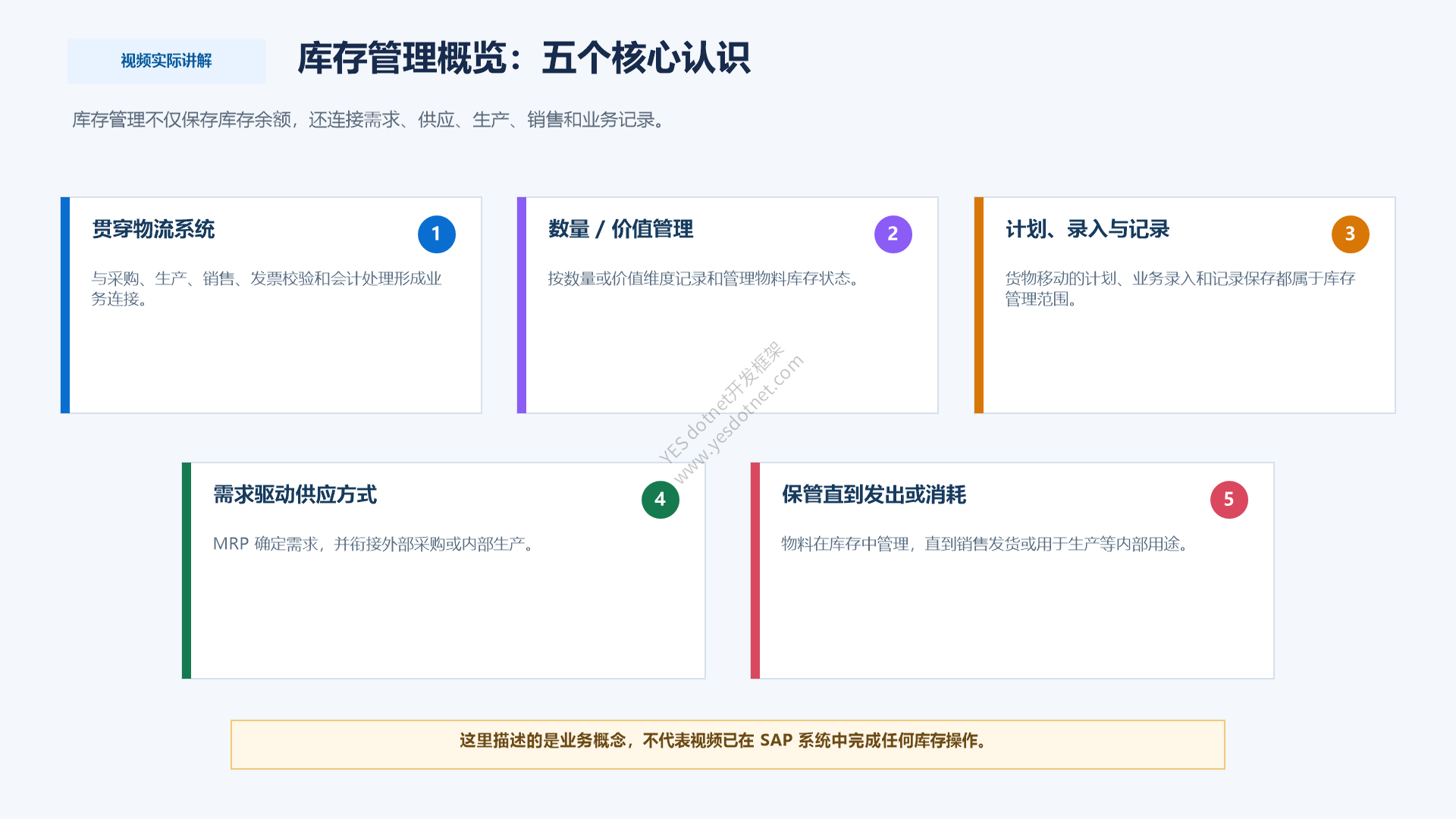Click the description starting with 物料在库存中管理
This screenshot has height=819, width=1456.
986,544
